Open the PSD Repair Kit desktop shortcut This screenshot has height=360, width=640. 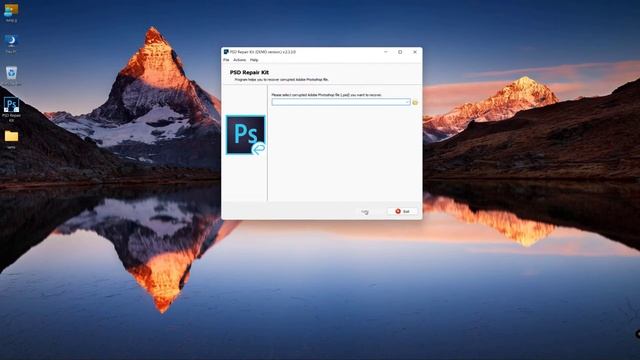pyautogui.click(x=11, y=109)
